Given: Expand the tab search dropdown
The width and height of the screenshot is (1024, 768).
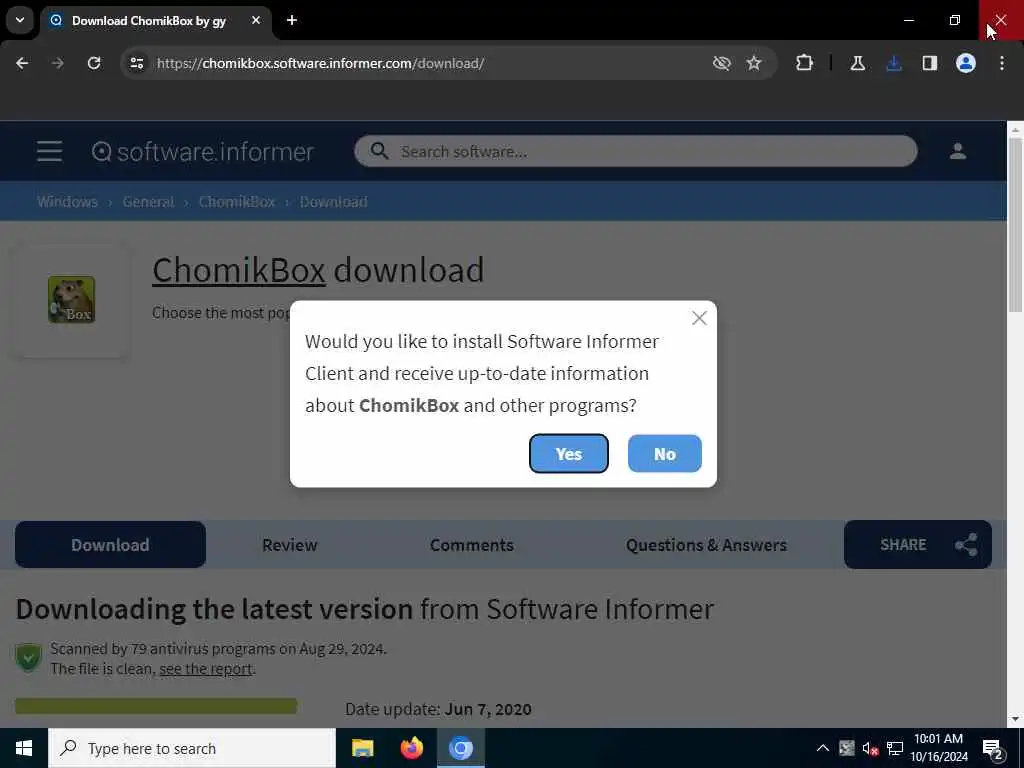Looking at the screenshot, I should tap(20, 20).
